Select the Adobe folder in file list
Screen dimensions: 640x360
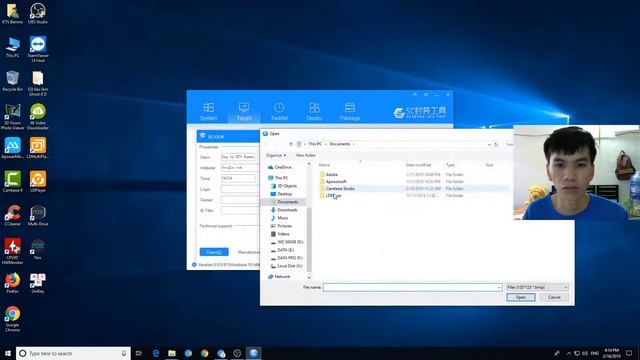(331, 175)
